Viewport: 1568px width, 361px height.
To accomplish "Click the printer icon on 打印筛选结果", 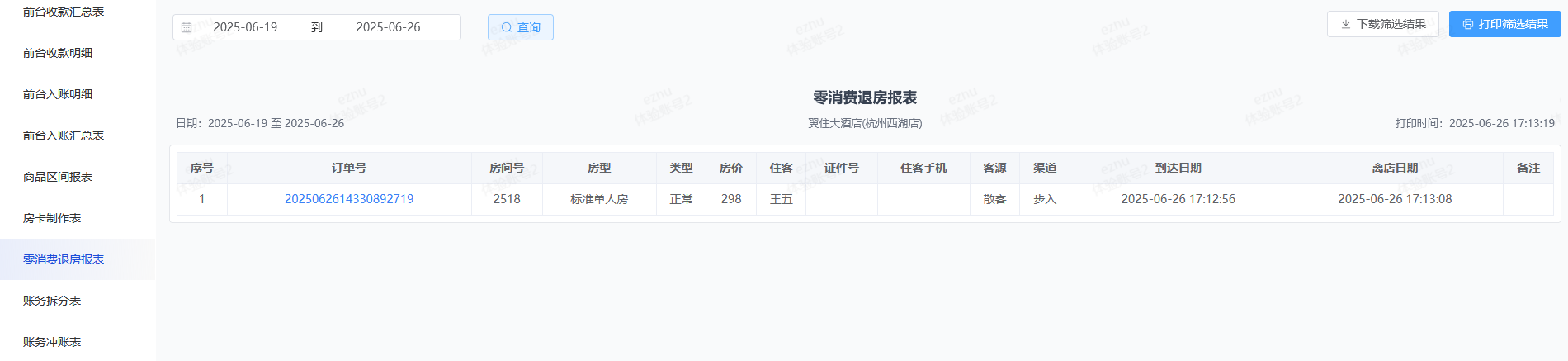I will tap(1468, 24).
